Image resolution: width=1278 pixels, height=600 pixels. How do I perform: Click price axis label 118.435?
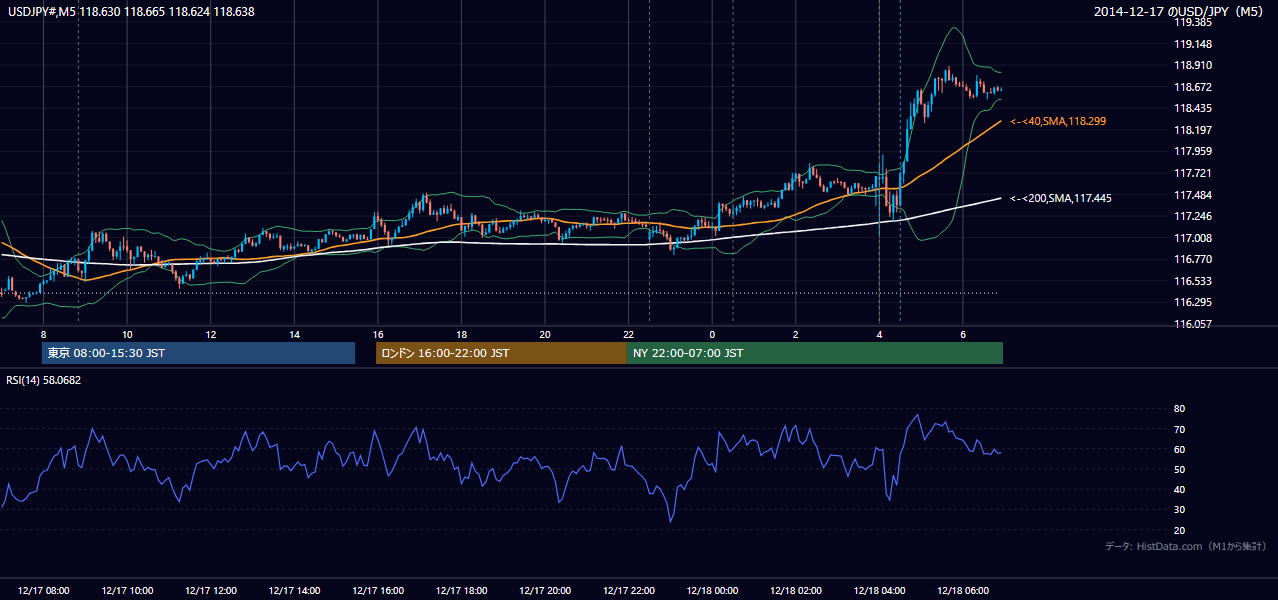point(1192,108)
